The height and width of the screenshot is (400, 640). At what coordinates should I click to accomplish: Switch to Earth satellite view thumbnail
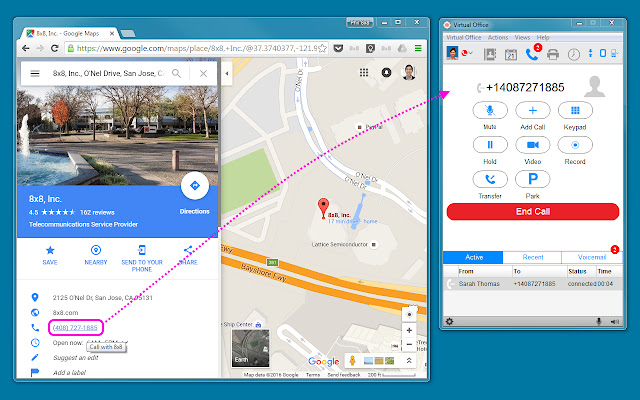[x=250, y=348]
